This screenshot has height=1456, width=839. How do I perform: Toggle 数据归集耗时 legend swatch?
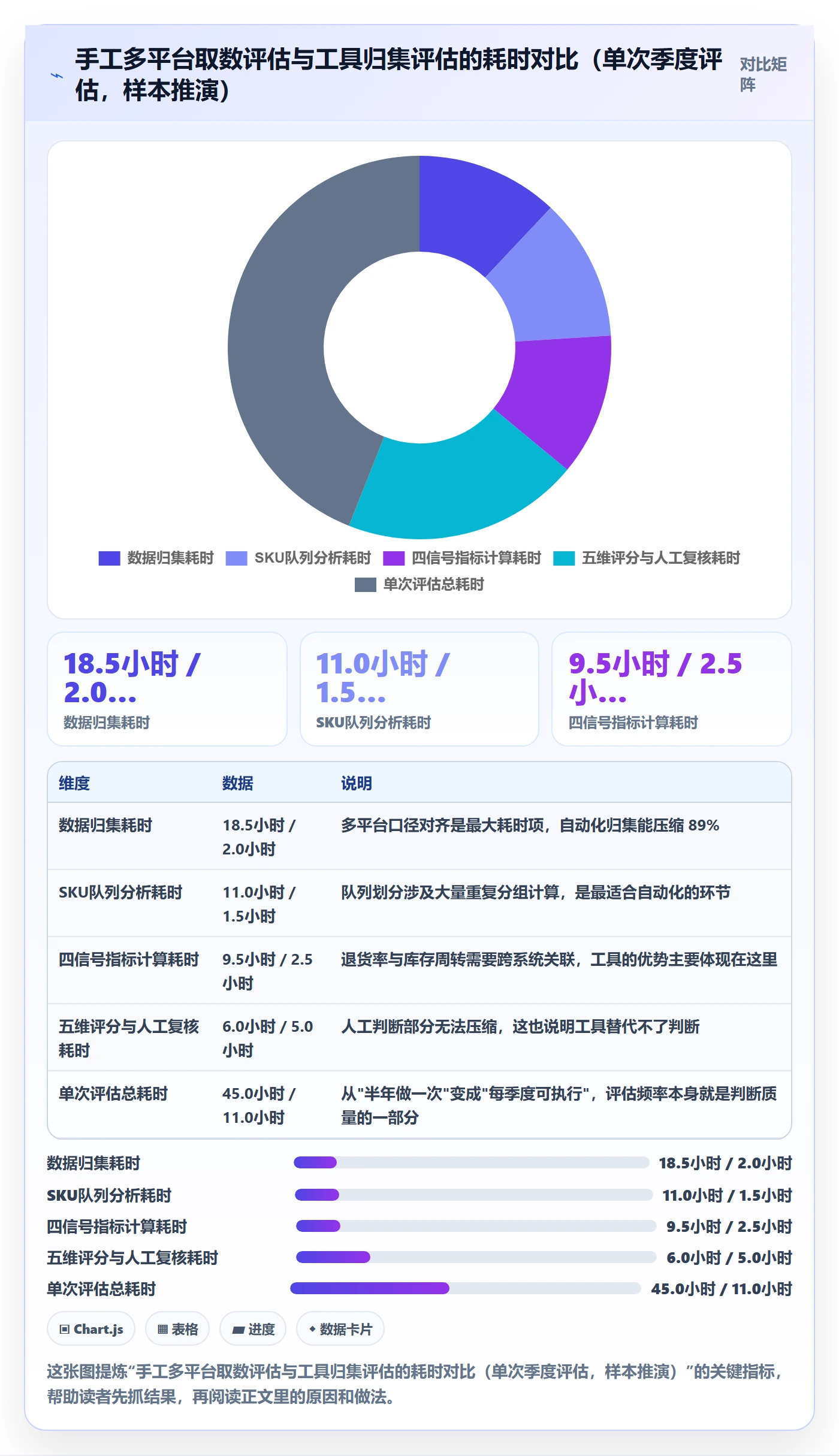pos(109,558)
